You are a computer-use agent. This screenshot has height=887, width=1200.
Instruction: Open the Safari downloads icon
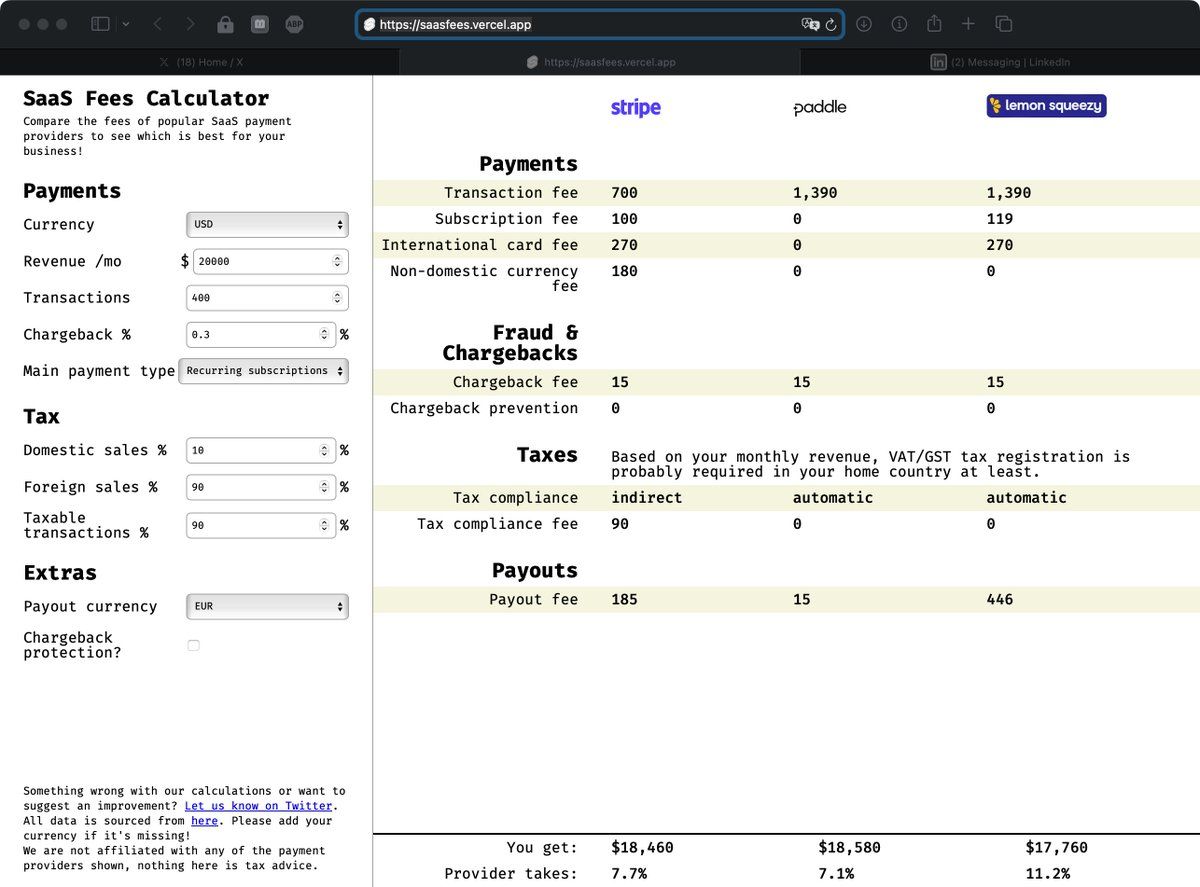pyautogui.click(x=864, y=24)
